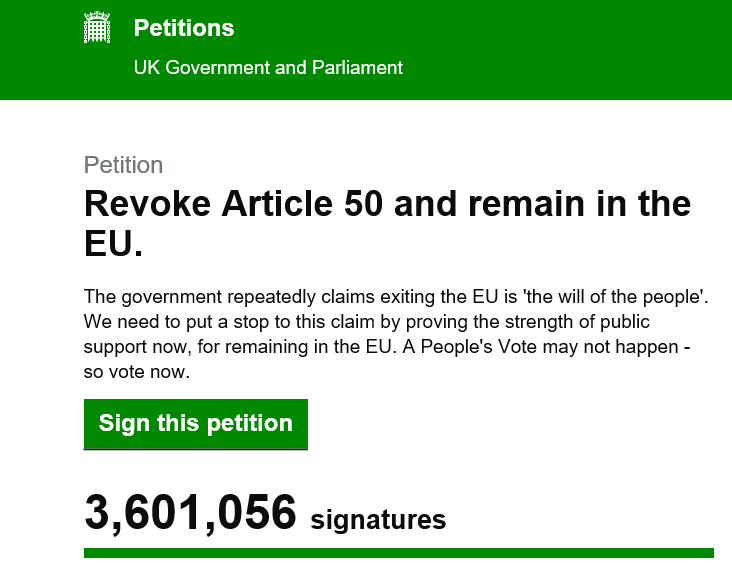Click the grey 'Petition' label above title
Image resolution: width=732 pixels, height=572 pixels.
(123, 165)
